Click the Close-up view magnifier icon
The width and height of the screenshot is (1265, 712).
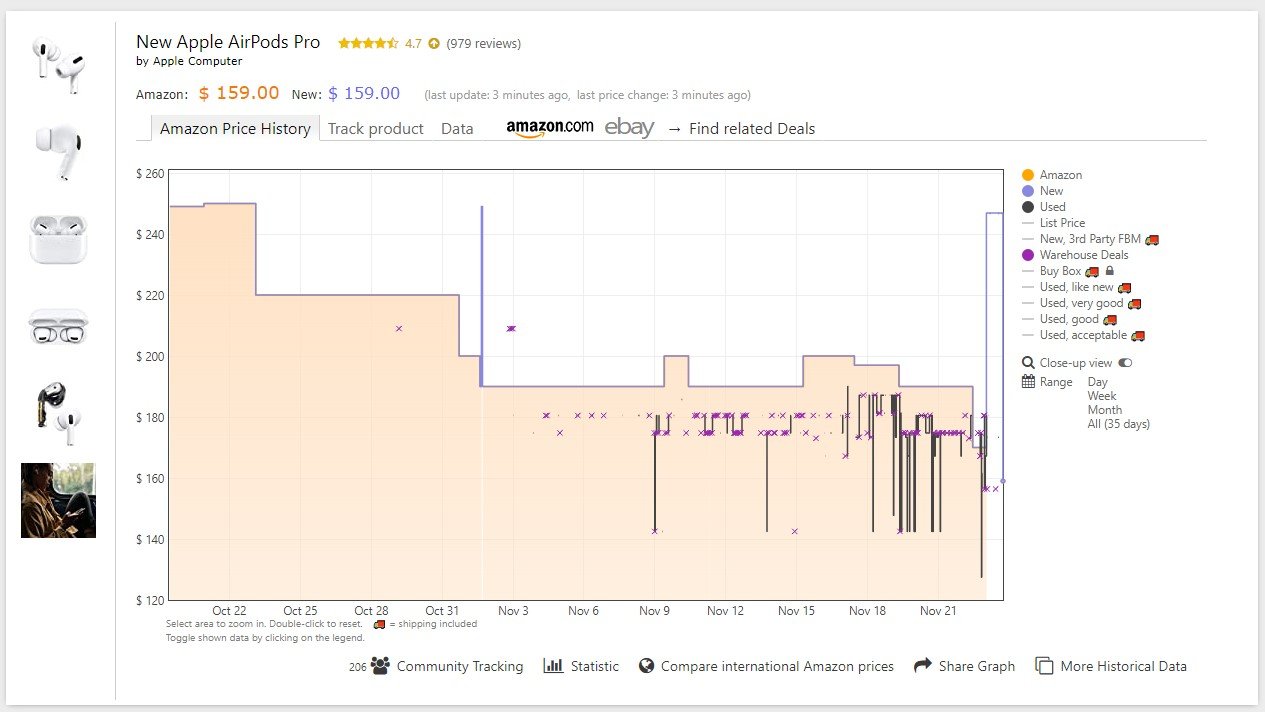point(1028,363)
